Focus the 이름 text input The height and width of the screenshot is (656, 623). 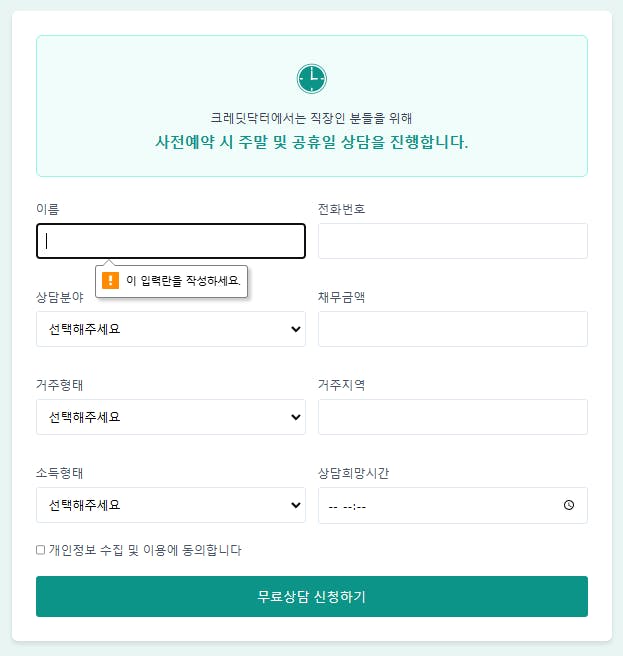(170, 241)
